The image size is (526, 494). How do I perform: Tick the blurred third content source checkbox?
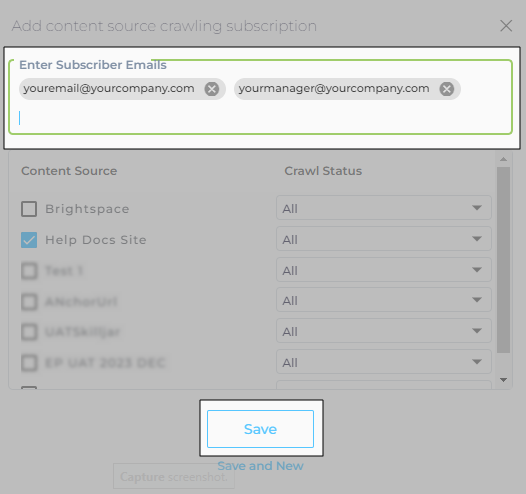point(29,271)
